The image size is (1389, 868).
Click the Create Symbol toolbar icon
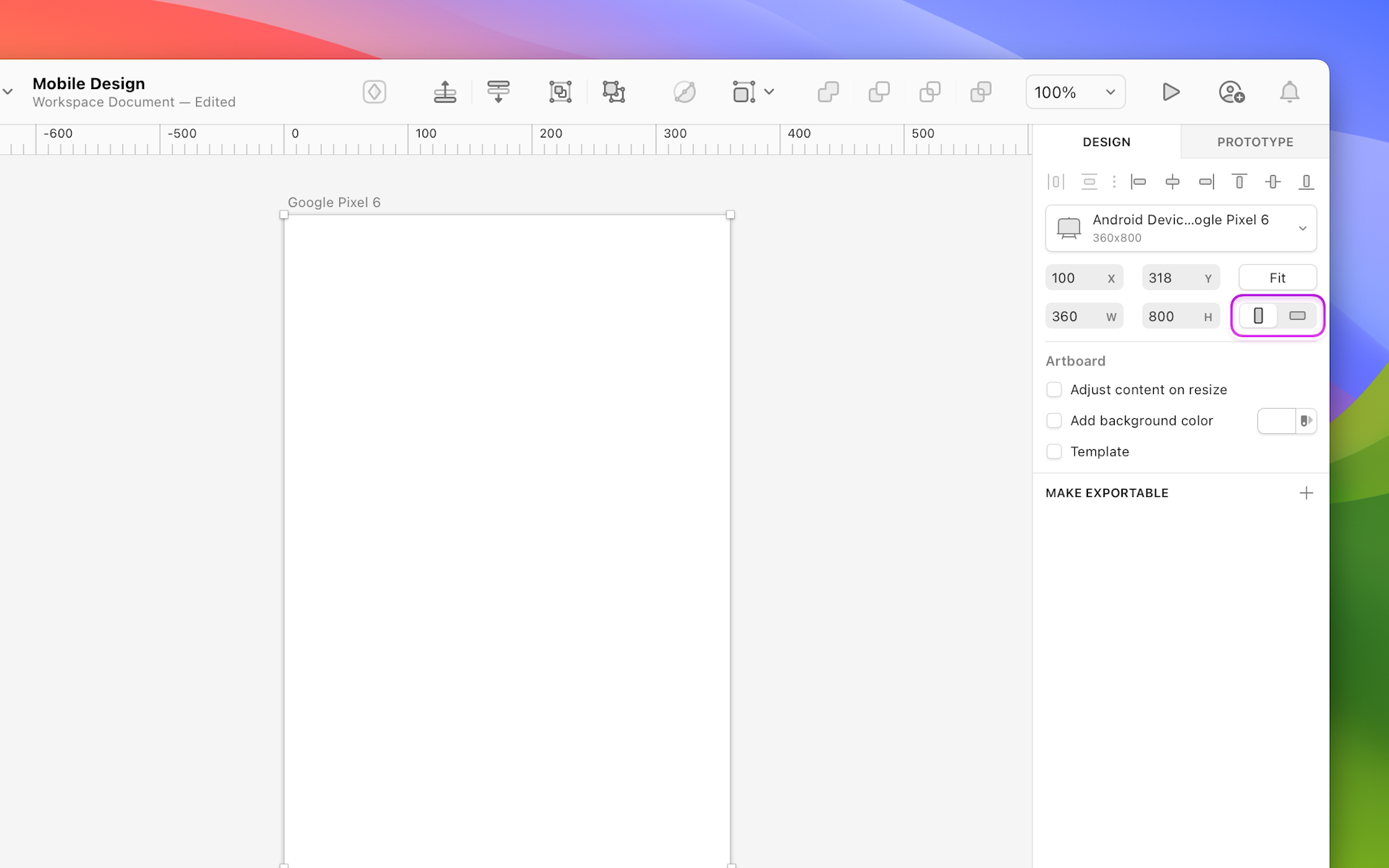(x=374, y=92)
